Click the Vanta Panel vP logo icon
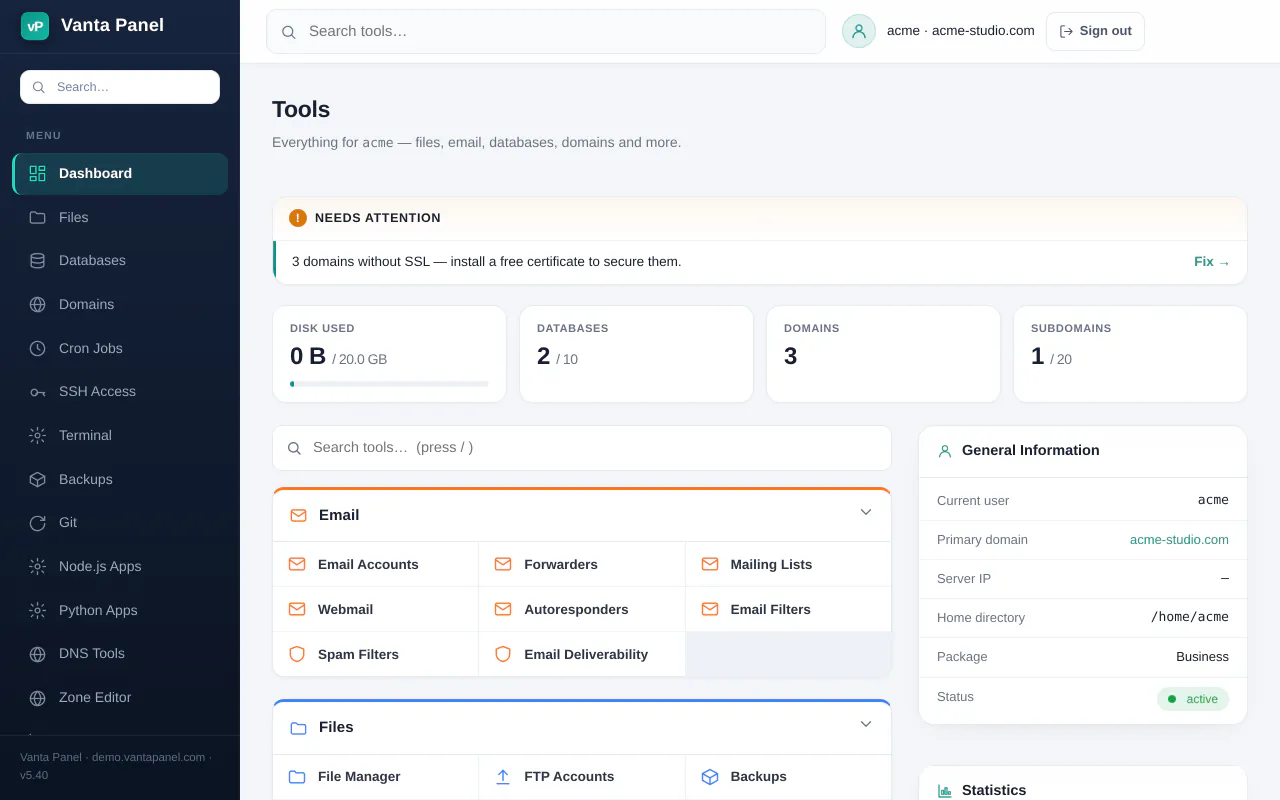 [35, 26]
